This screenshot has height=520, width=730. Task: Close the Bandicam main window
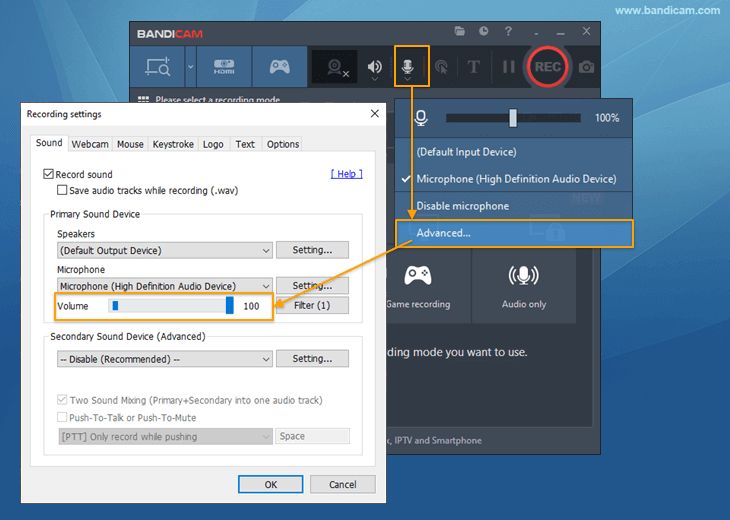coord(586,31)
